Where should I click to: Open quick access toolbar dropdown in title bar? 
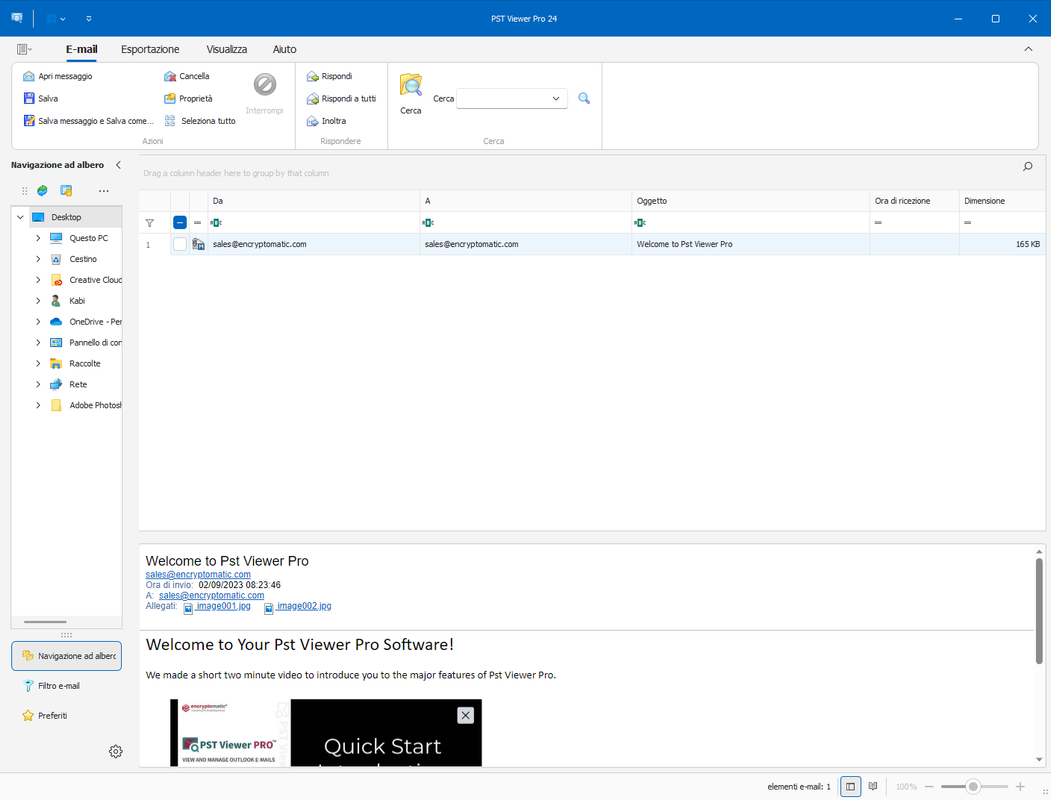click(x=89, y=19)
